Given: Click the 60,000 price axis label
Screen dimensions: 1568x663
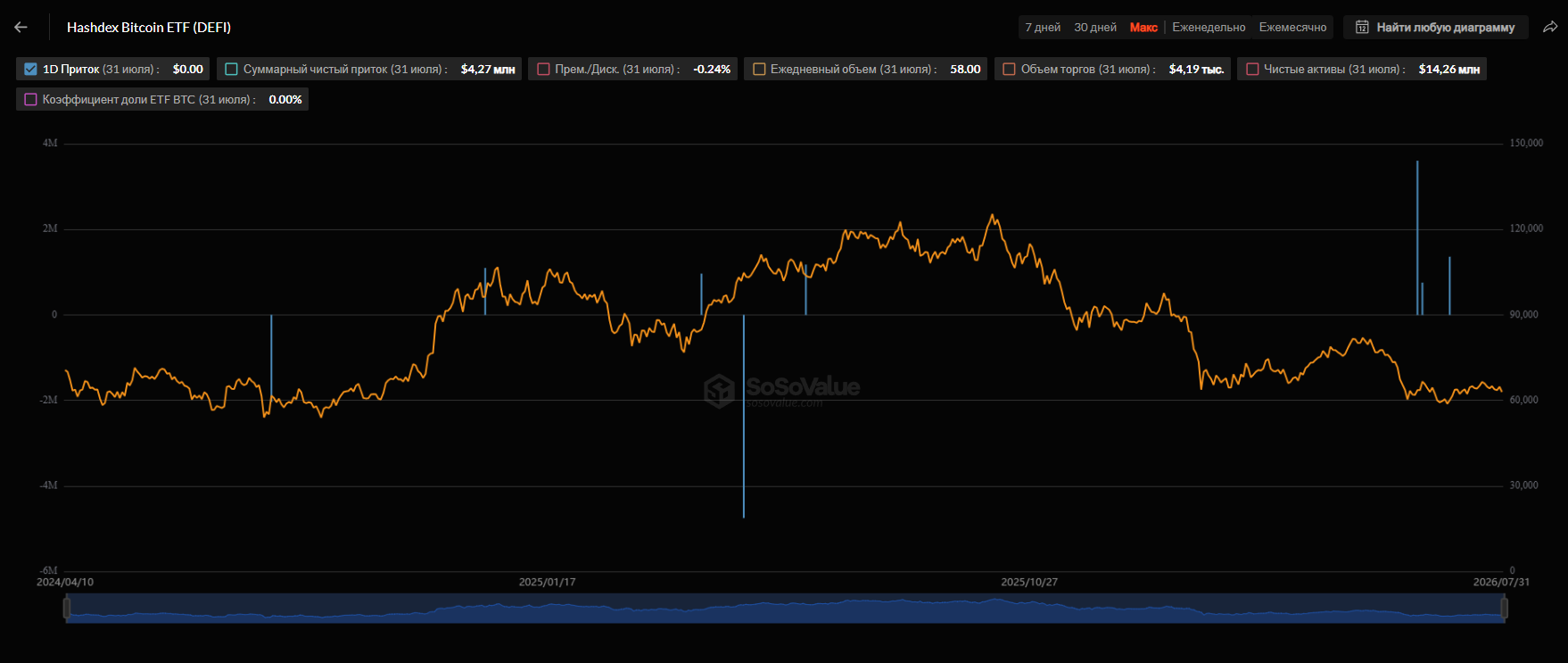Looking at the screenshot, I should (x=1523, y=400).
